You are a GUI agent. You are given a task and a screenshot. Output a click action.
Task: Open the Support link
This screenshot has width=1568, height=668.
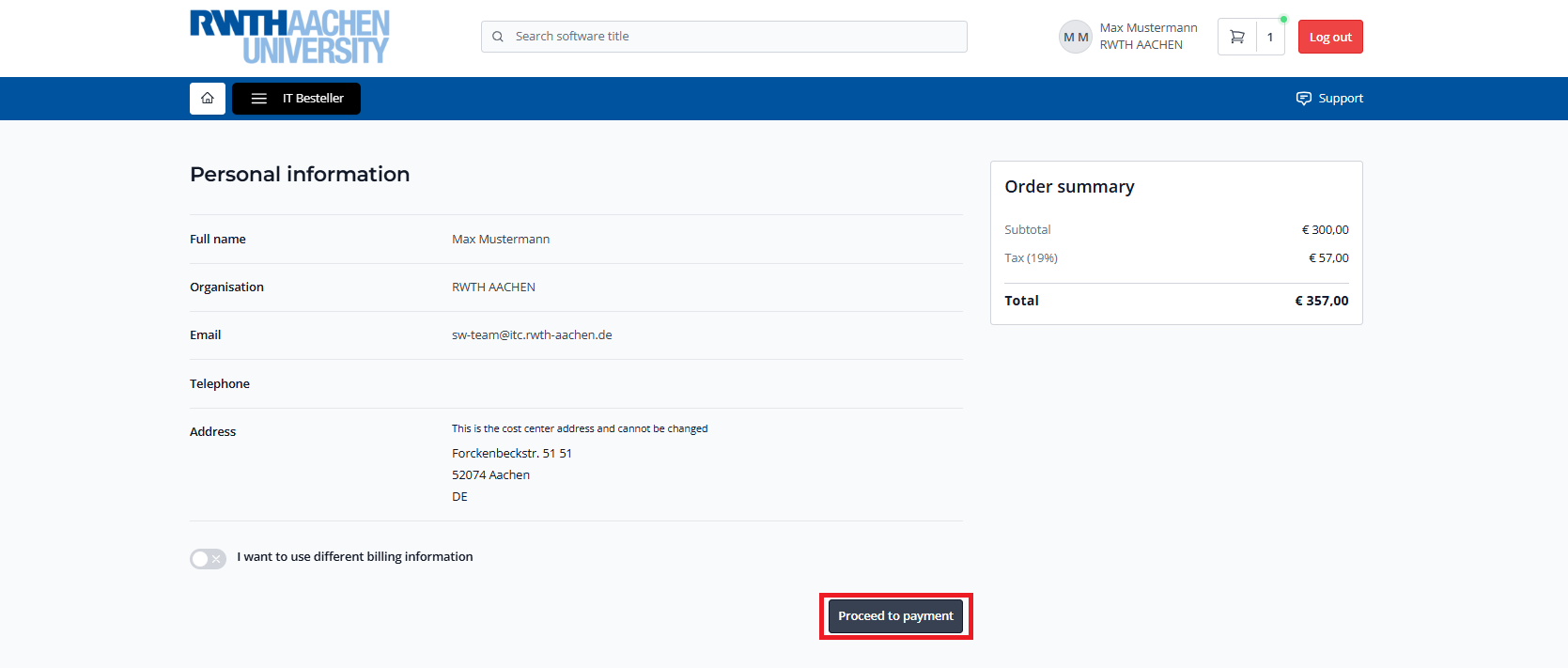[1340, 99]
